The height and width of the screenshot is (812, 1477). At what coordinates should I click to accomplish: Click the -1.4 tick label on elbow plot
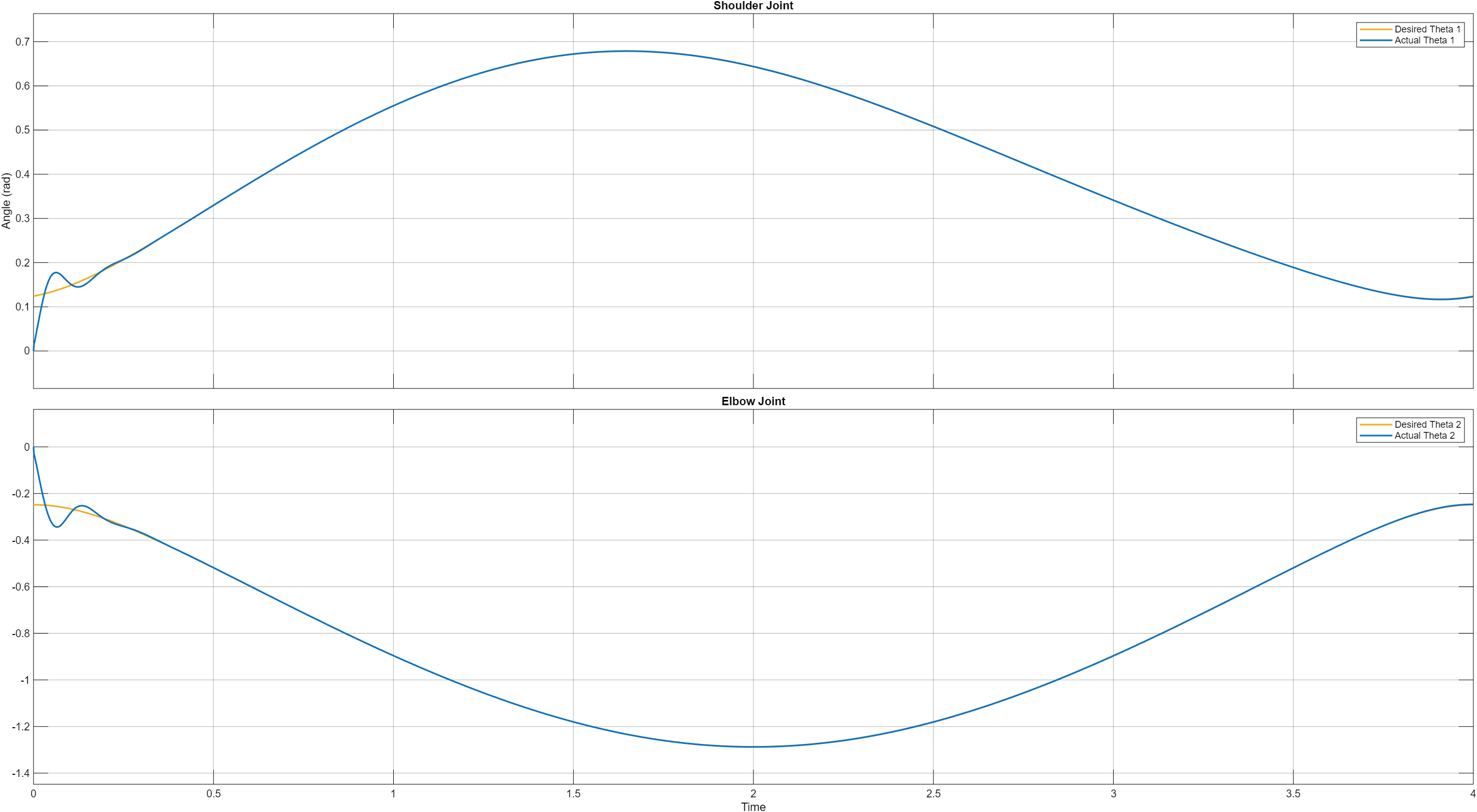pos(20,773)
